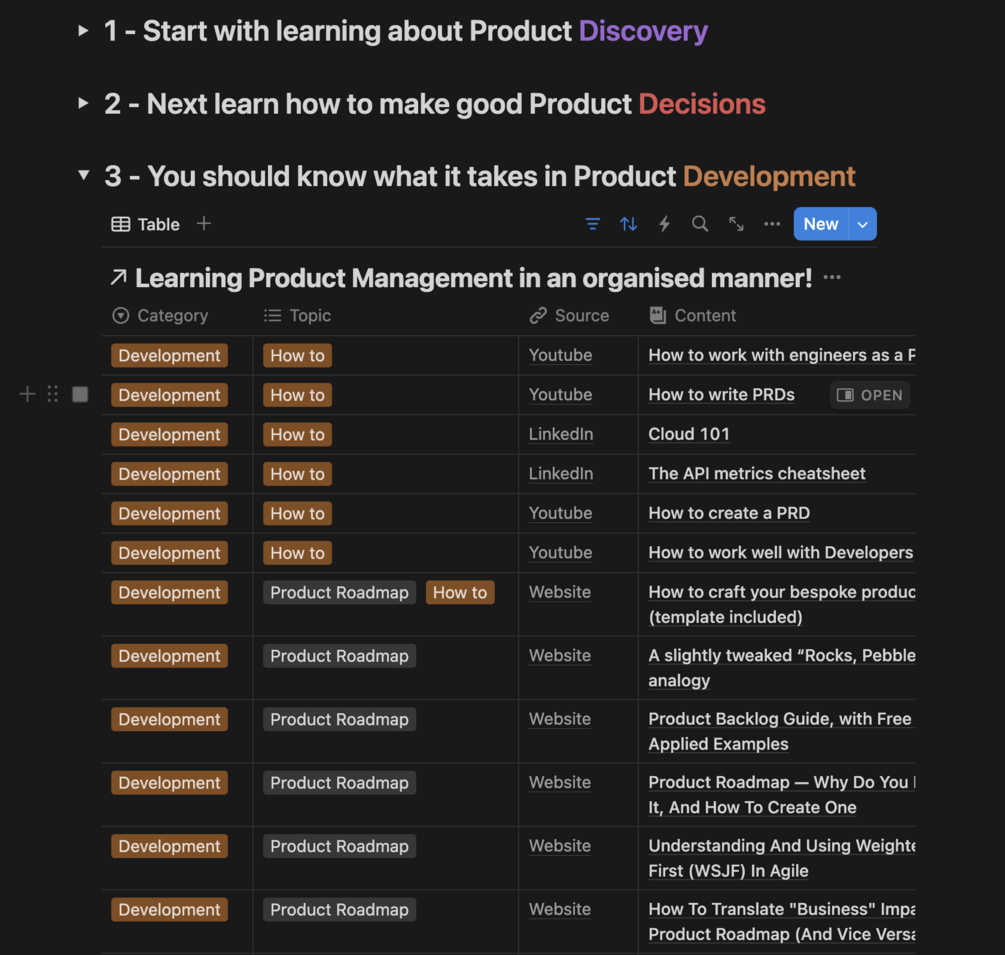Expand the Product Discovery toggle section
The image size is (1005, 955).
tap(84, 31)
